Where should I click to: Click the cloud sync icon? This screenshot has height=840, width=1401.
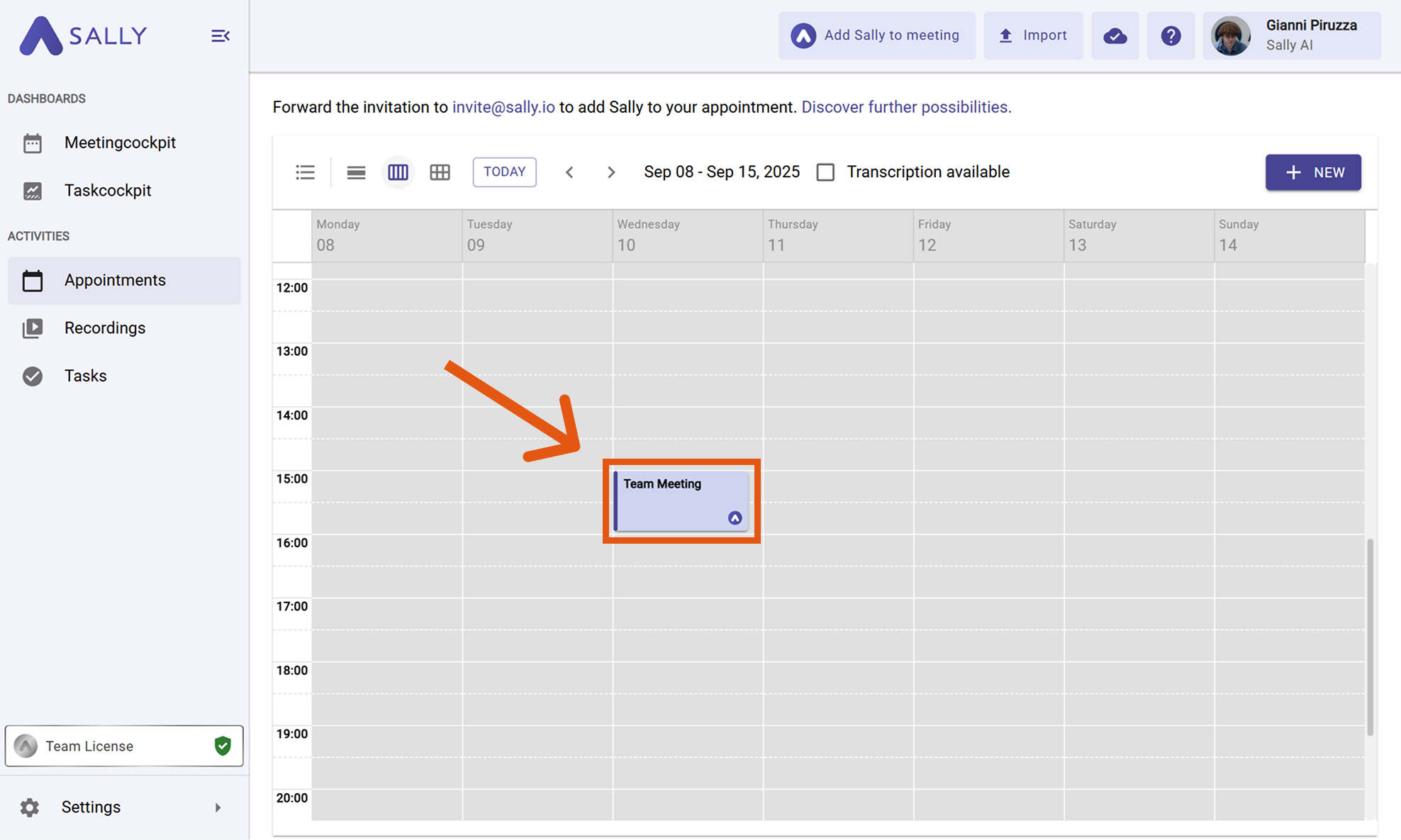point(1115,35)
